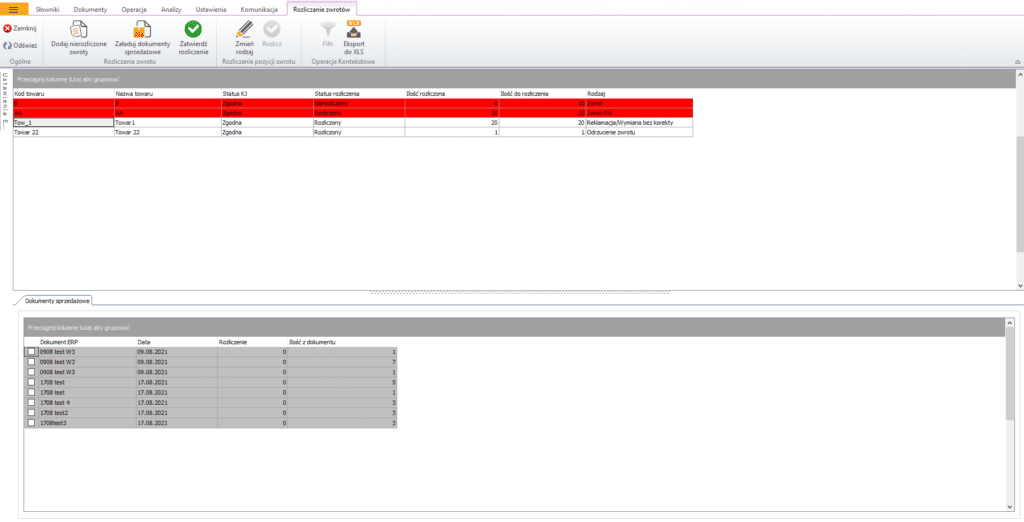The height and width of the screenshot is (522, 1024).
Task: Click Załaduj dokumenty sprzedażowe icon
Action: 142,29
